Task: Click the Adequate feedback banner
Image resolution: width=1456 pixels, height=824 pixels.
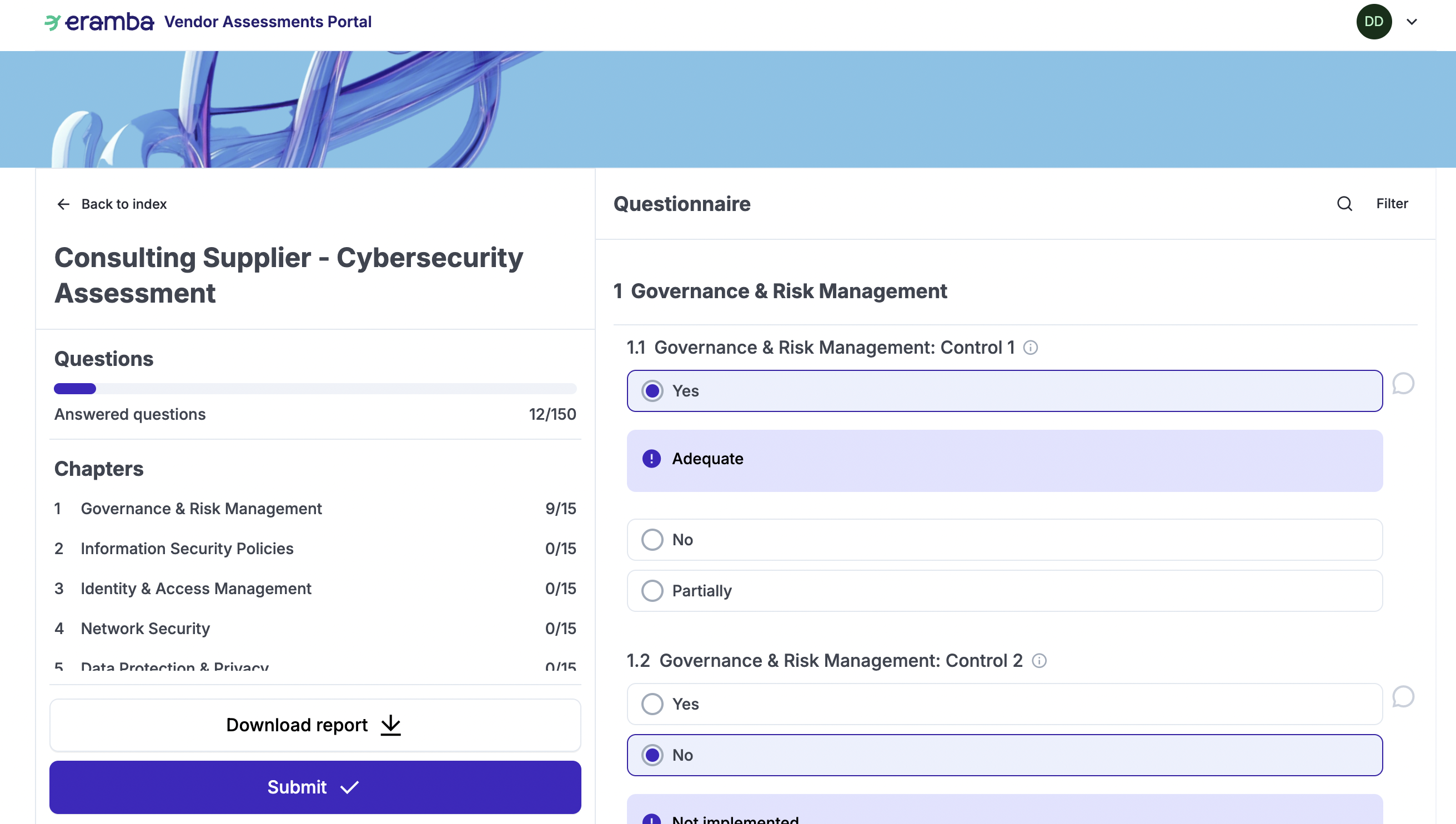Action: click(1004, 460)
